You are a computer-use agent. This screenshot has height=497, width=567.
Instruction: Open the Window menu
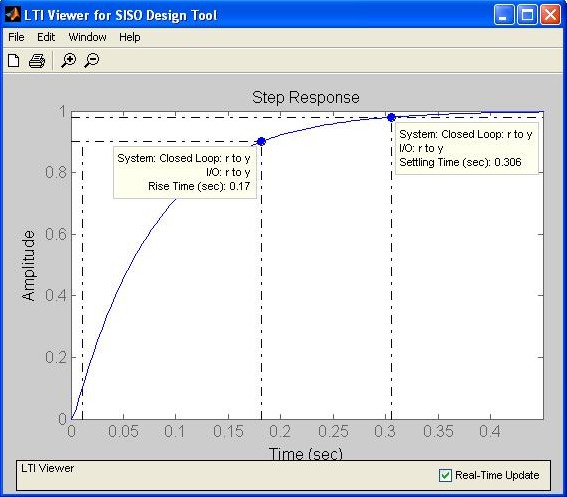click(x=88, y=37)
